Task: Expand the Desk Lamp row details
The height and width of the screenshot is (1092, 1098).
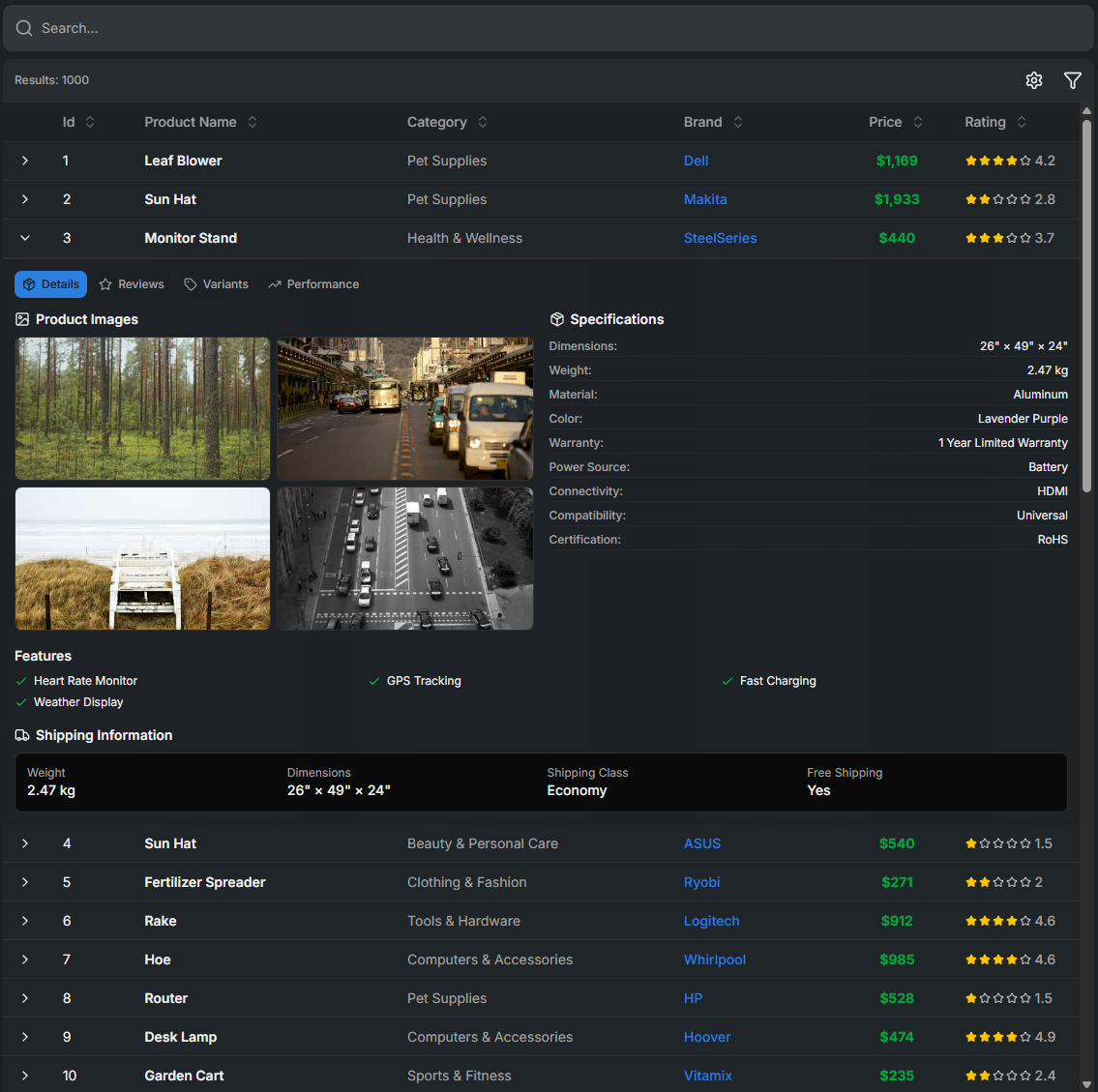Action: coord(25,1037)
